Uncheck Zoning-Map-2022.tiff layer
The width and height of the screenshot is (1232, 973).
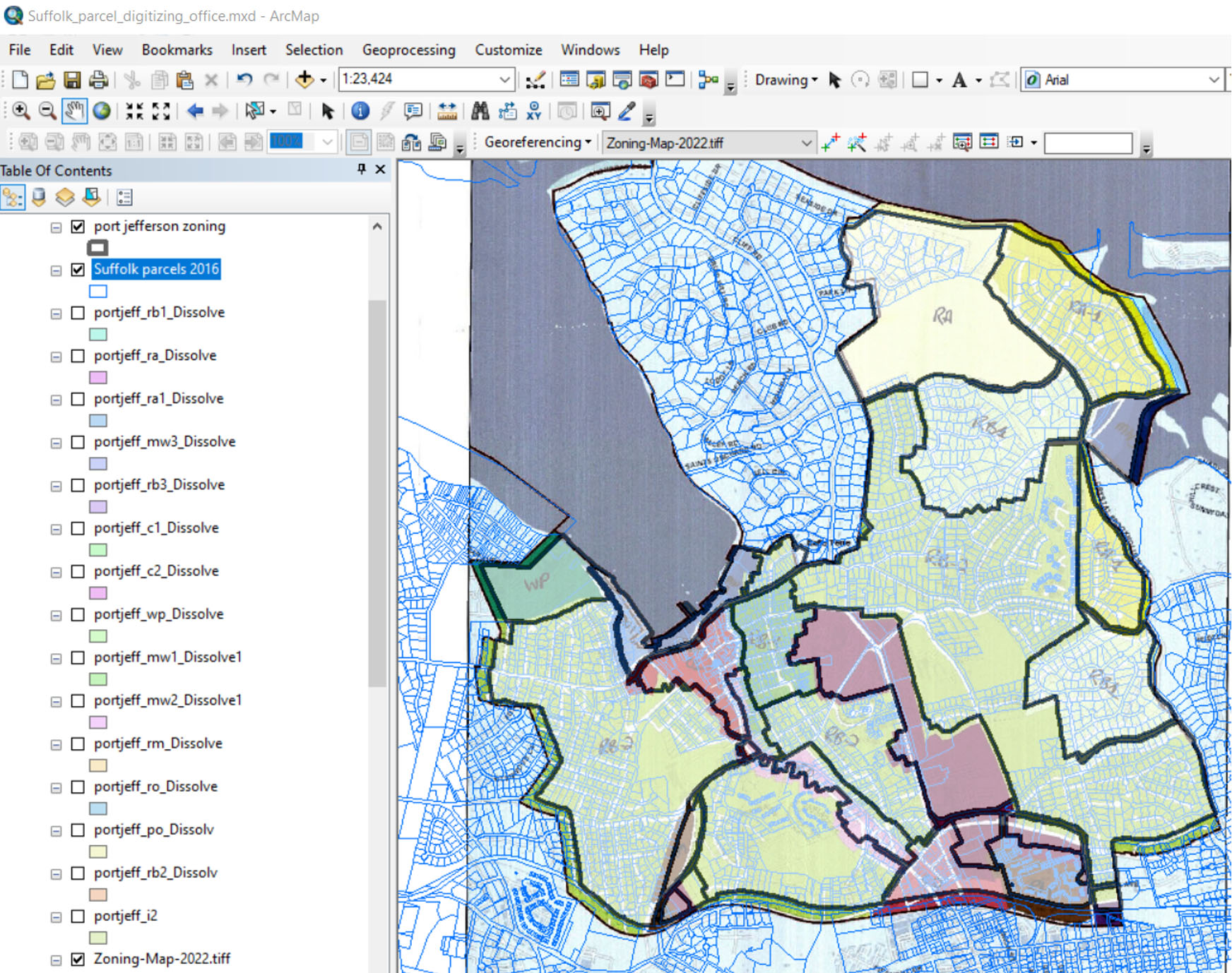pos(78,960)
